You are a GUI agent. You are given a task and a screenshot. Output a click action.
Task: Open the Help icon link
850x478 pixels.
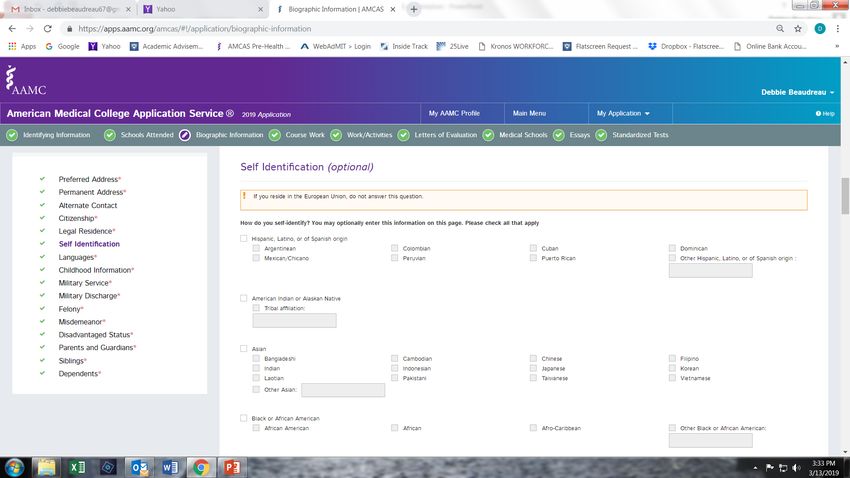pyautogui.click(x=825, y=113)
